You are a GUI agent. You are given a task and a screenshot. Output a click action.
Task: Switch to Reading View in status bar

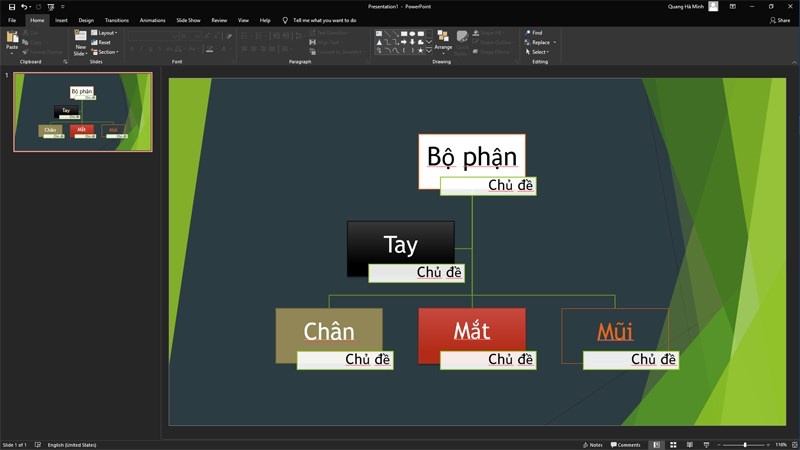(x=689, y=444)
